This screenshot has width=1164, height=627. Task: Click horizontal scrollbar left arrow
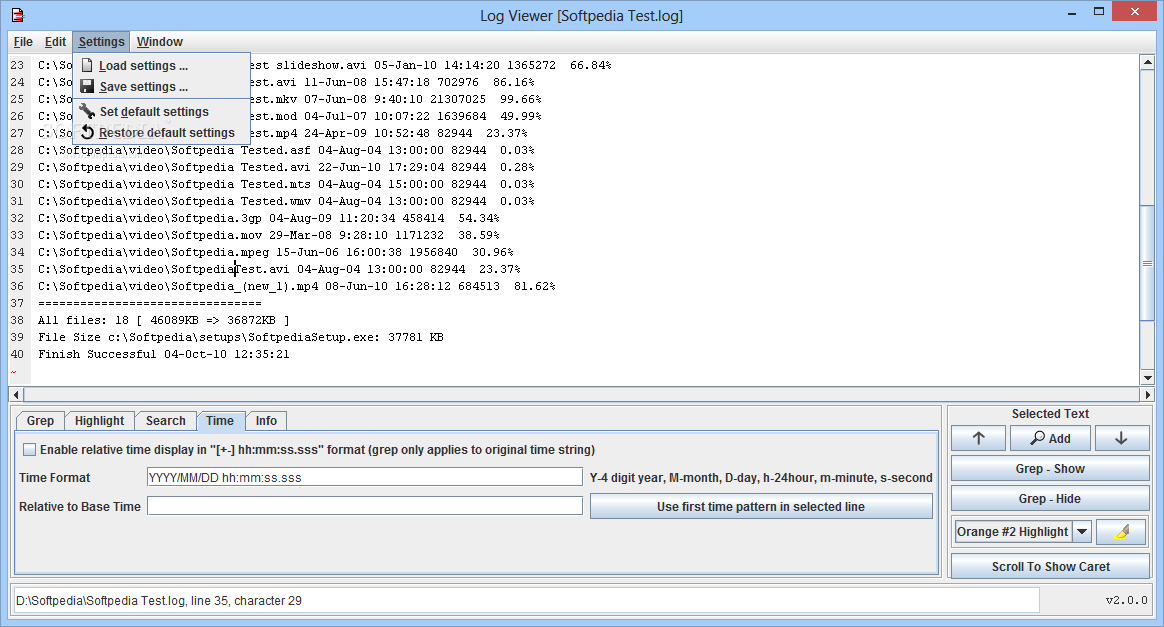click(16, 395)
